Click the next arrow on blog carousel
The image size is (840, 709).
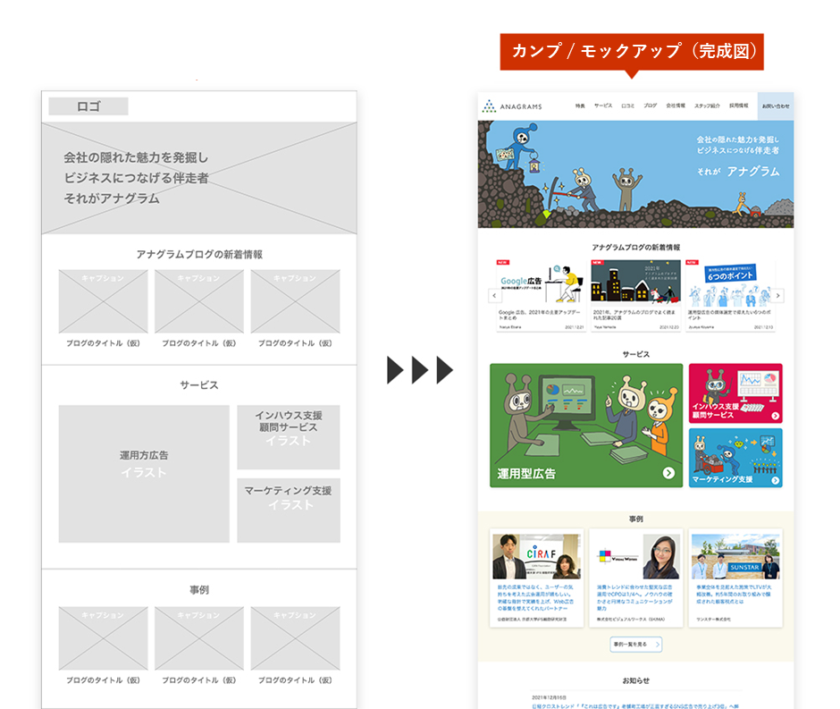(x=778, y=296)
